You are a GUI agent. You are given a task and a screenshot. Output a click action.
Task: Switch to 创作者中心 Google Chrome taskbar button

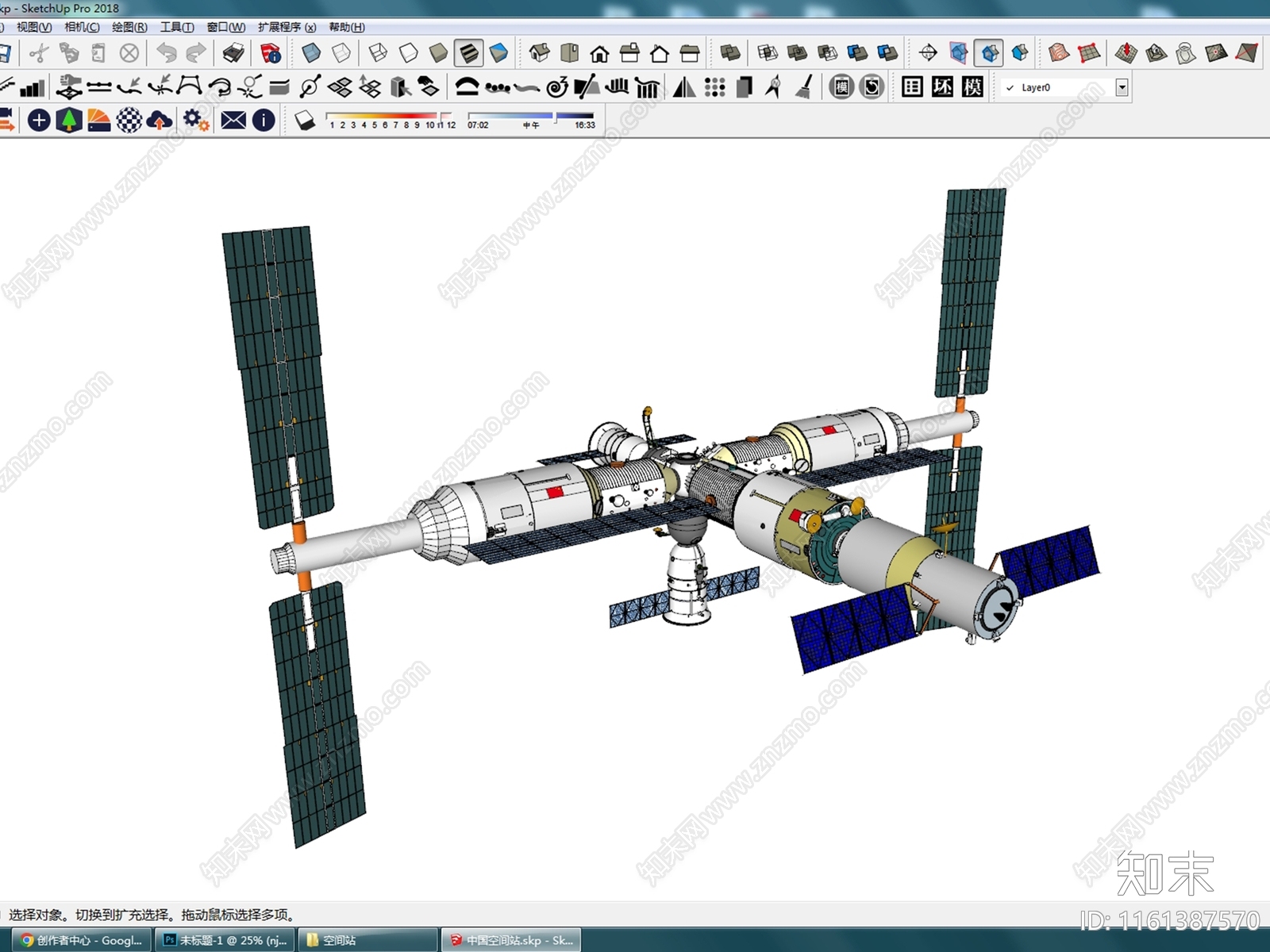tap(81, 940)
